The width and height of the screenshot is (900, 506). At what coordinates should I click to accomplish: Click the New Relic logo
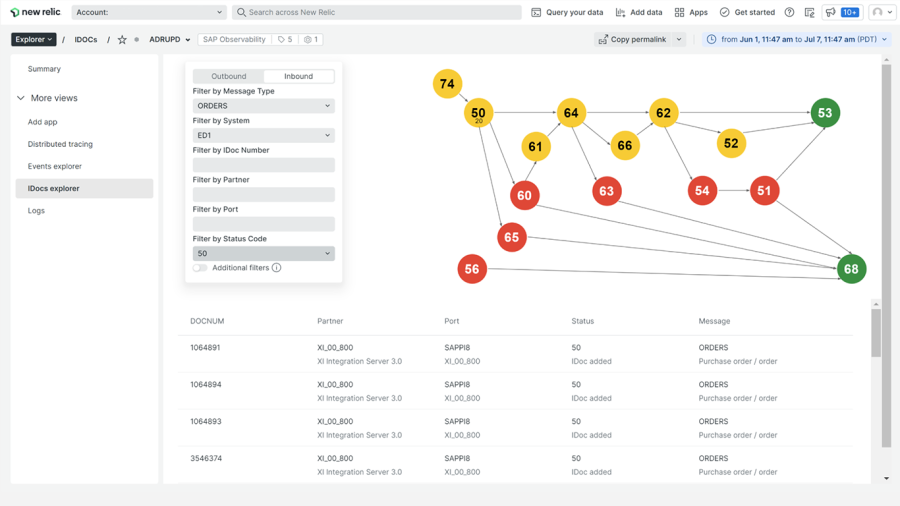click(x=35, y=12)
